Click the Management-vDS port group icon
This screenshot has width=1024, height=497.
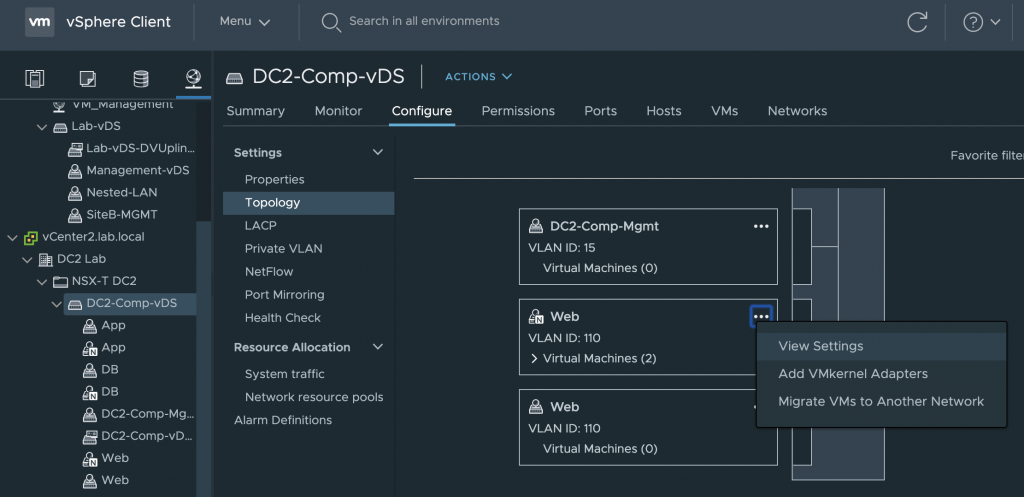pos(75,171)
